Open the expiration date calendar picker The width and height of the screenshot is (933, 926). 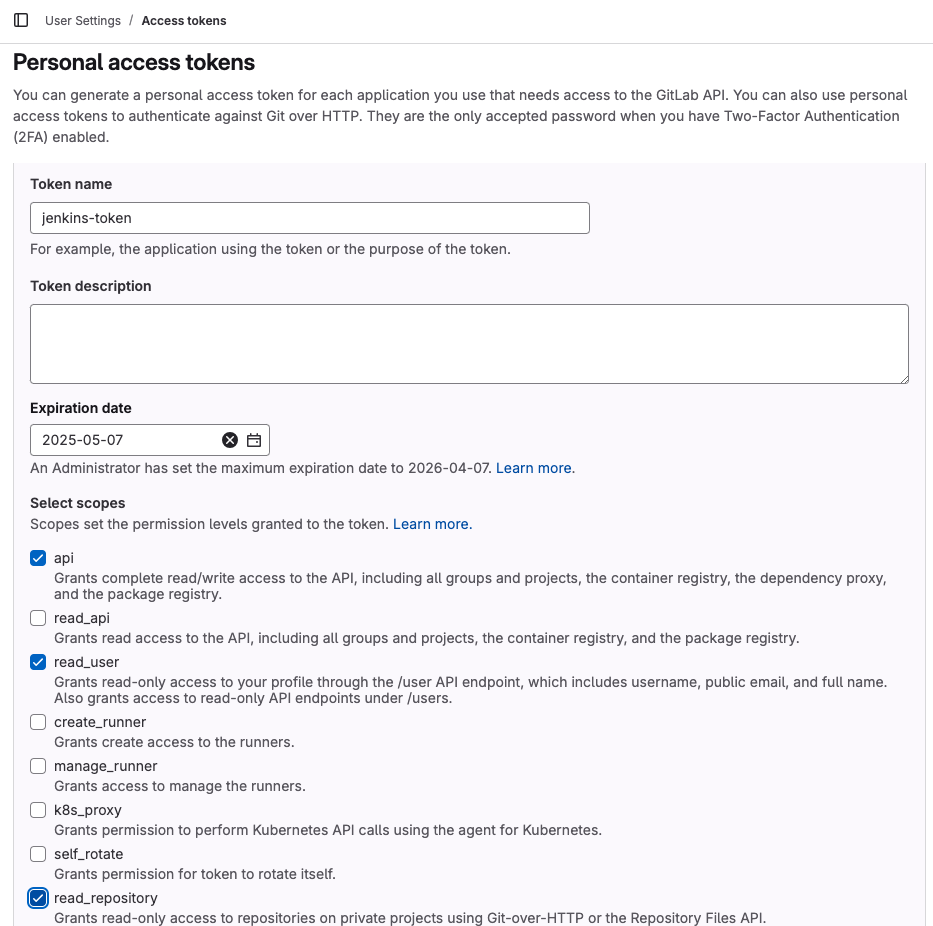(253, 439)
